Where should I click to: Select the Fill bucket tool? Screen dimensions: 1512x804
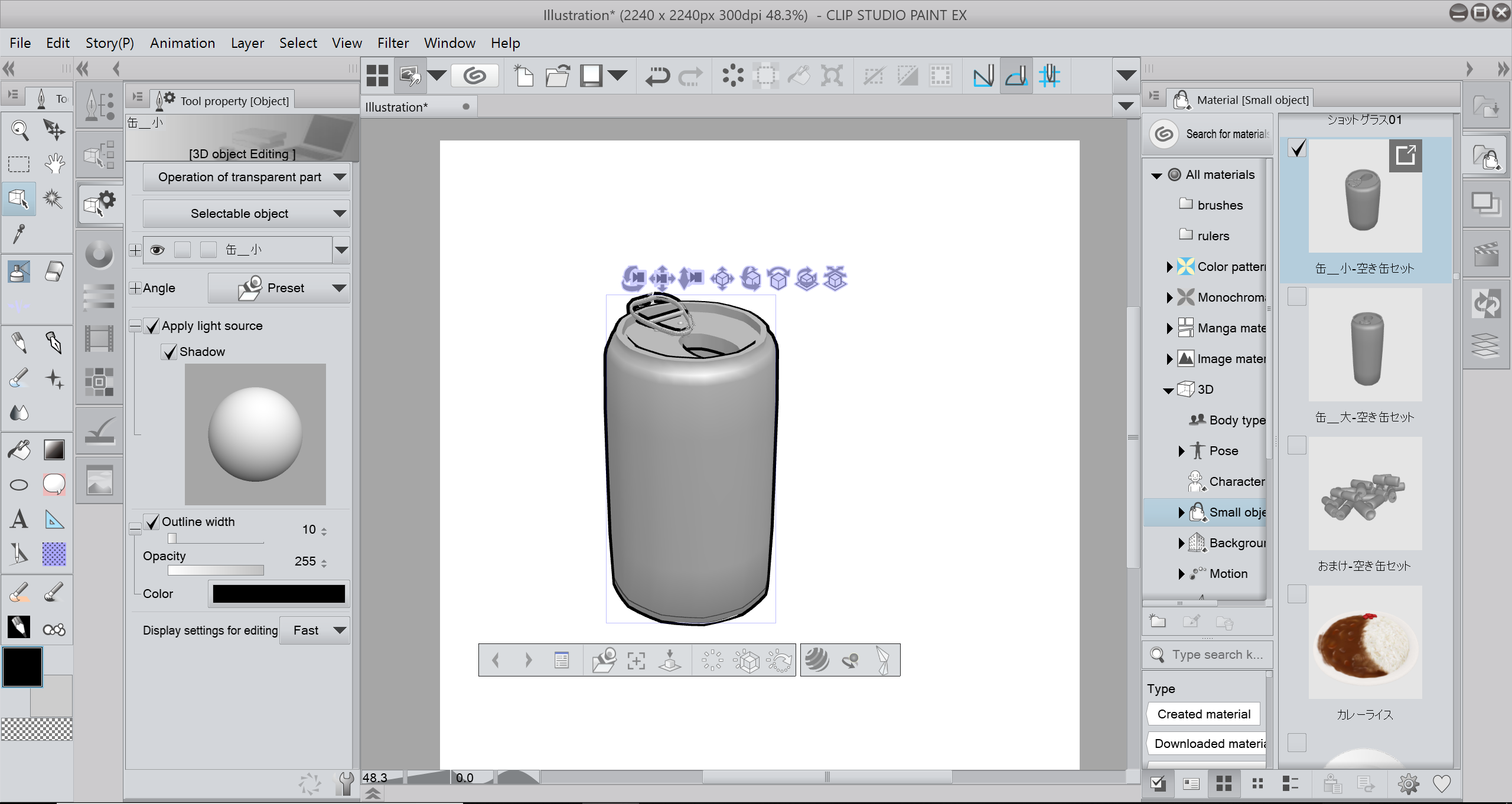point(19,450)
